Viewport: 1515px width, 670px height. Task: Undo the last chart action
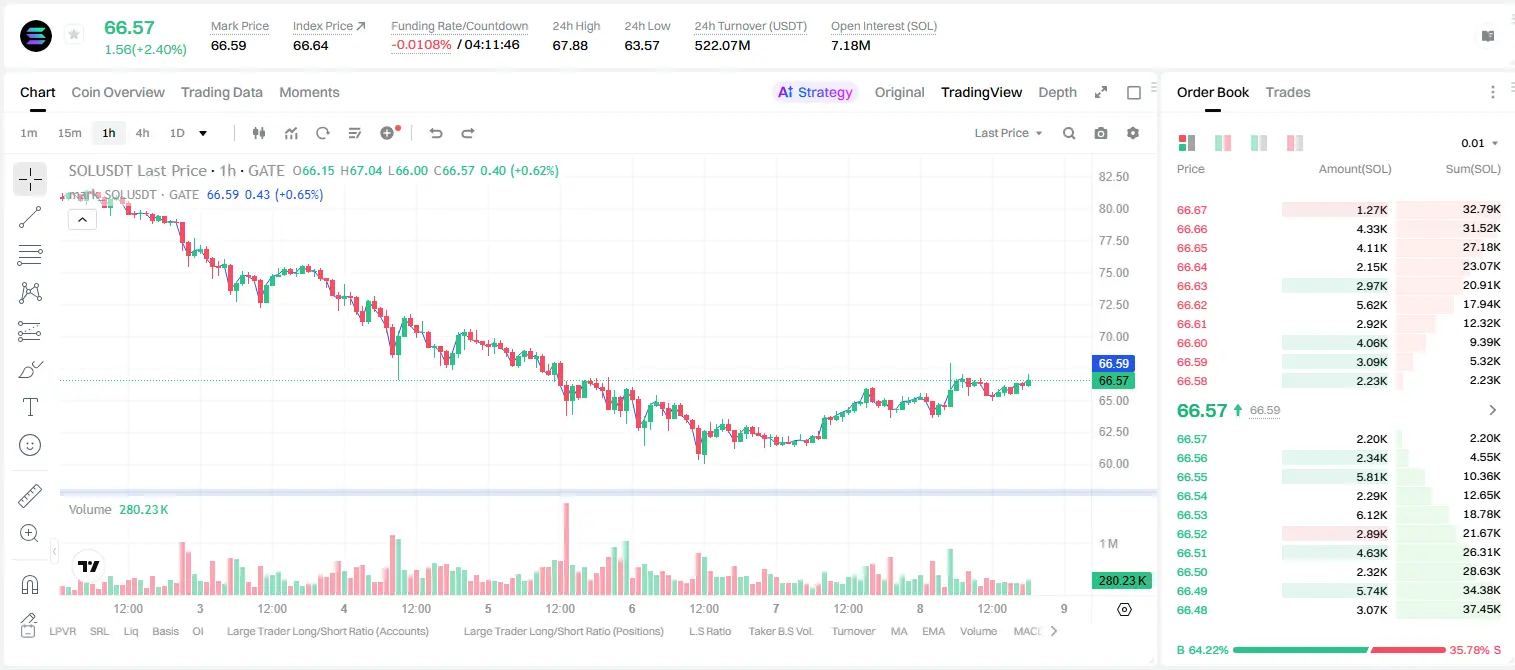[x=435, y=133]
